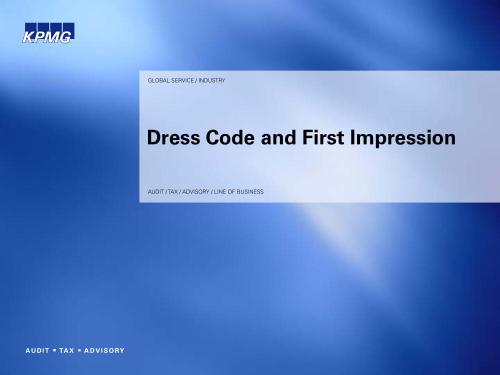Select the title 'Dress Code and First Impression'

pyautogui.click(x=301, y=138)
